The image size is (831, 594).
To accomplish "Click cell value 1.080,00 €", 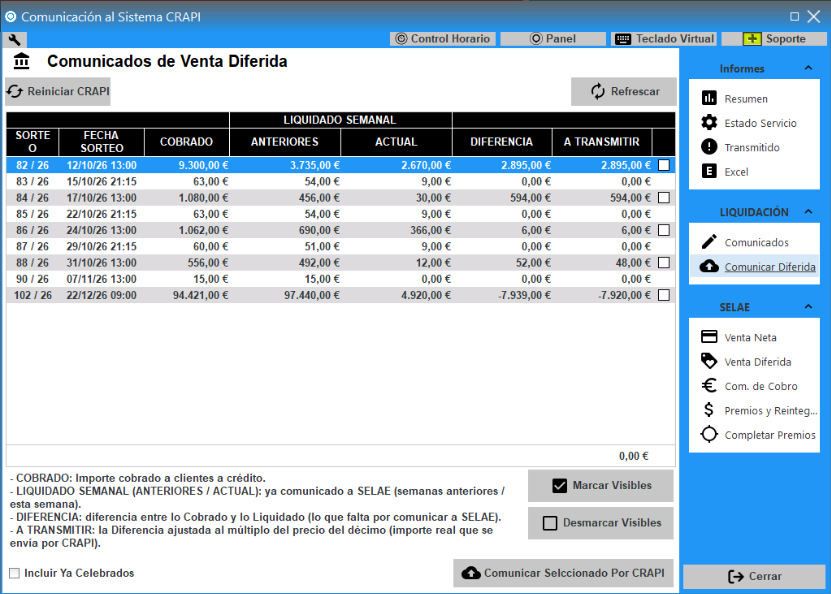I will click(203, 198).
